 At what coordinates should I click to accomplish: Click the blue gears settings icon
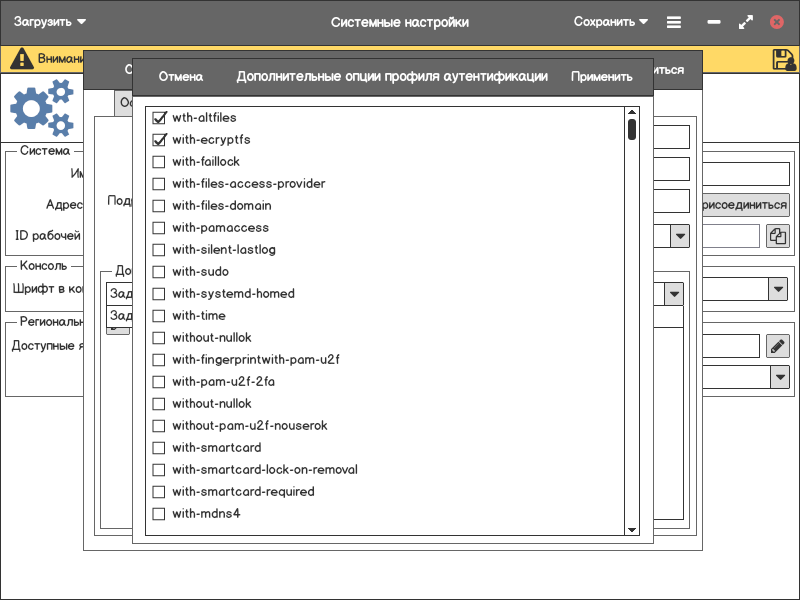coord(40,108)
